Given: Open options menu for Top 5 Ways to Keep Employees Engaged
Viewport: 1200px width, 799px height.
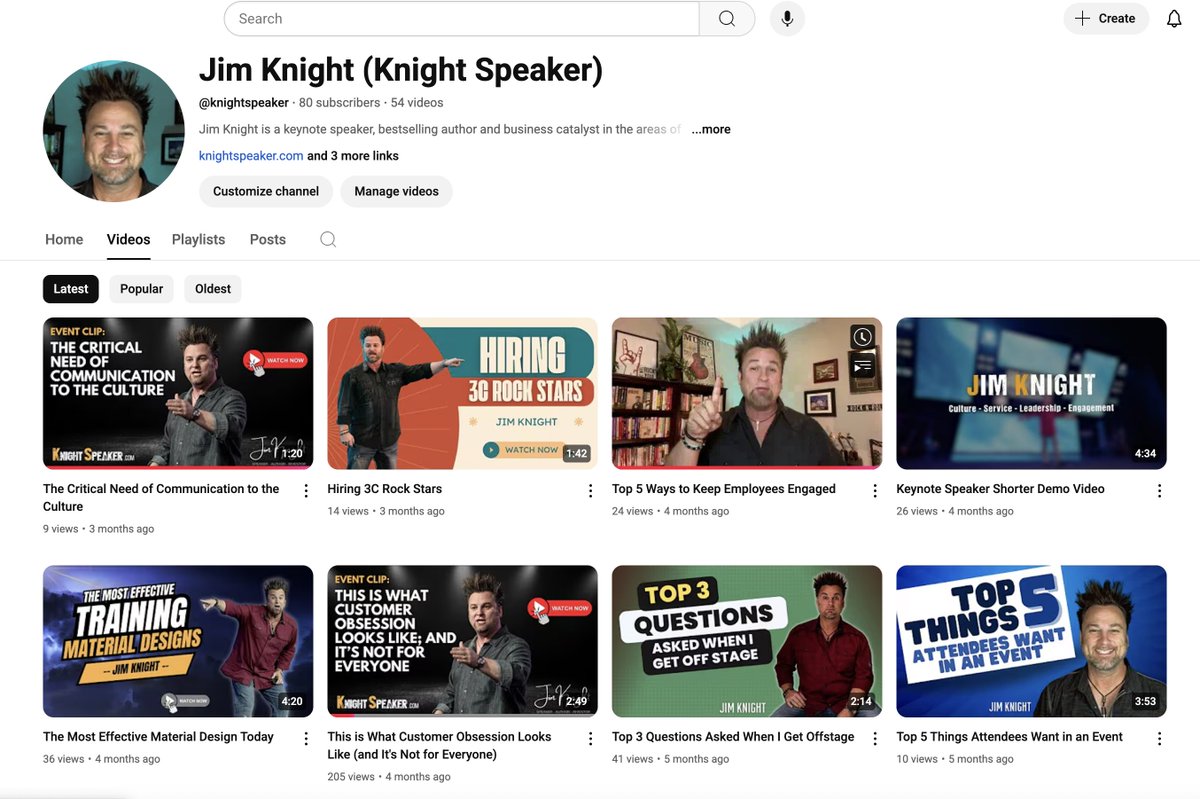Looking at the screenshot, I should [875, 491].
